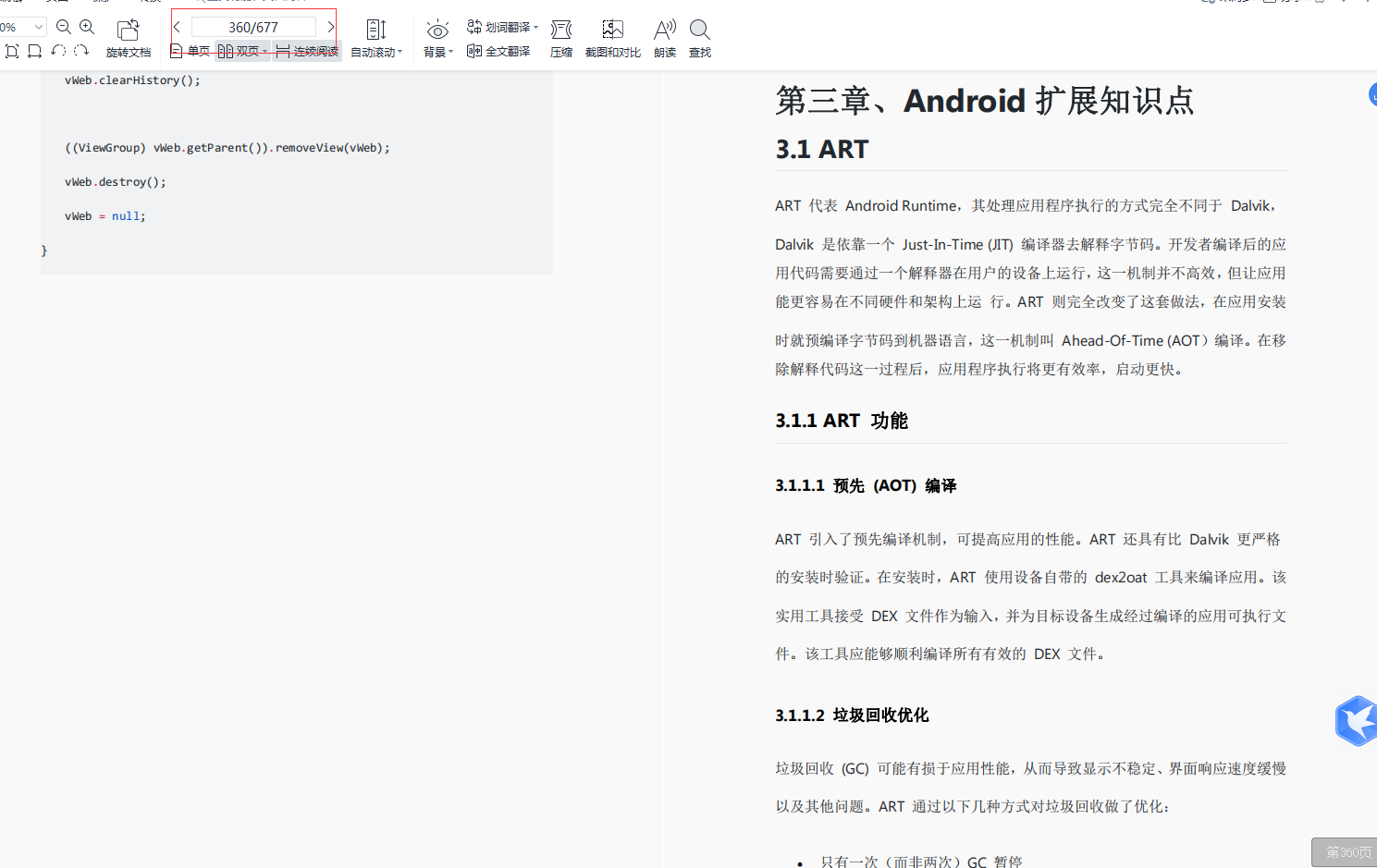Screen dimensions: 1377x868
Task: Open the 压缩 compress tool
Action: (x=561, y=39)
